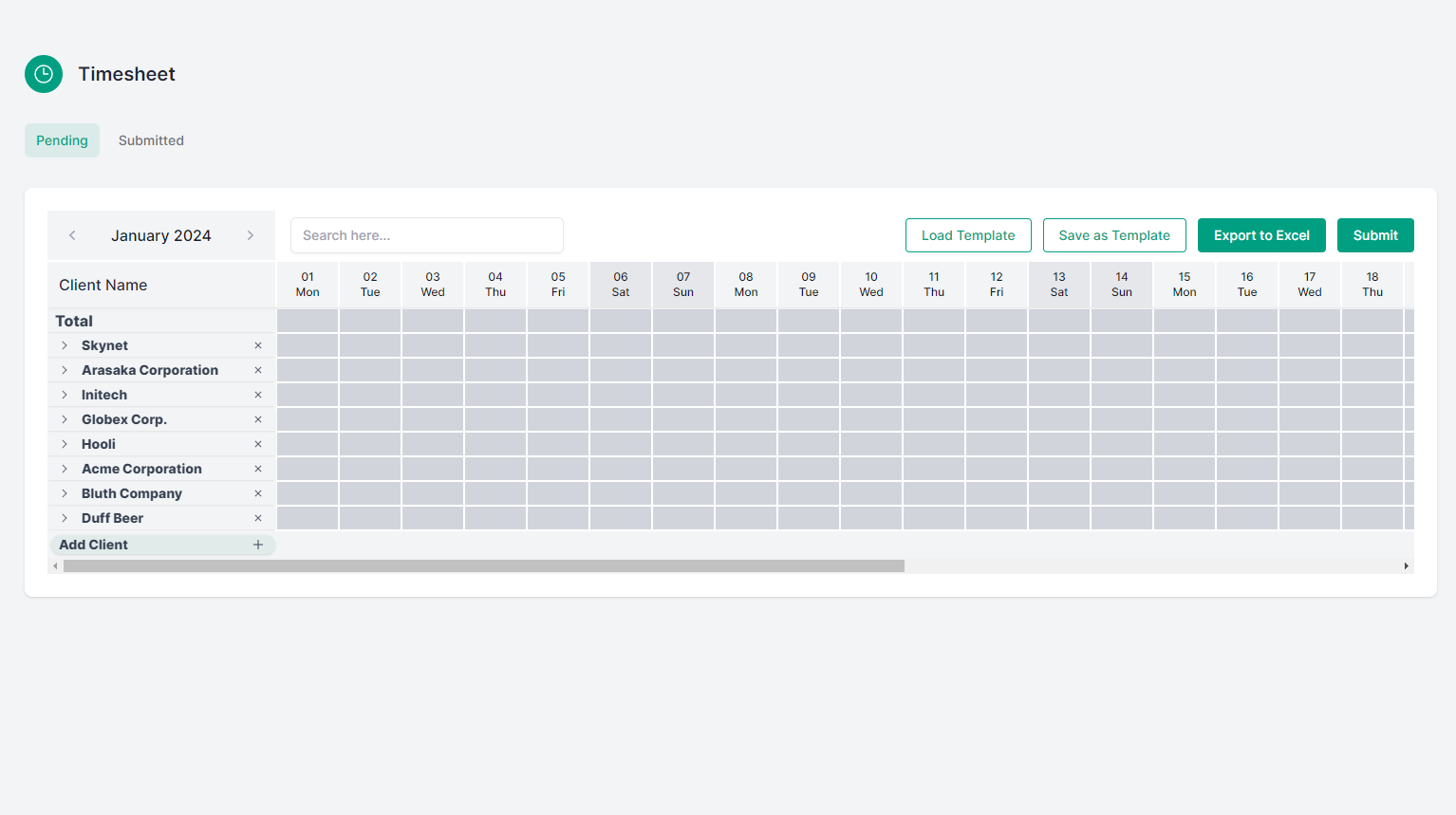Click the 13 Sat date header
Screen dimensions: 1456x815
tap(1059, 285)
